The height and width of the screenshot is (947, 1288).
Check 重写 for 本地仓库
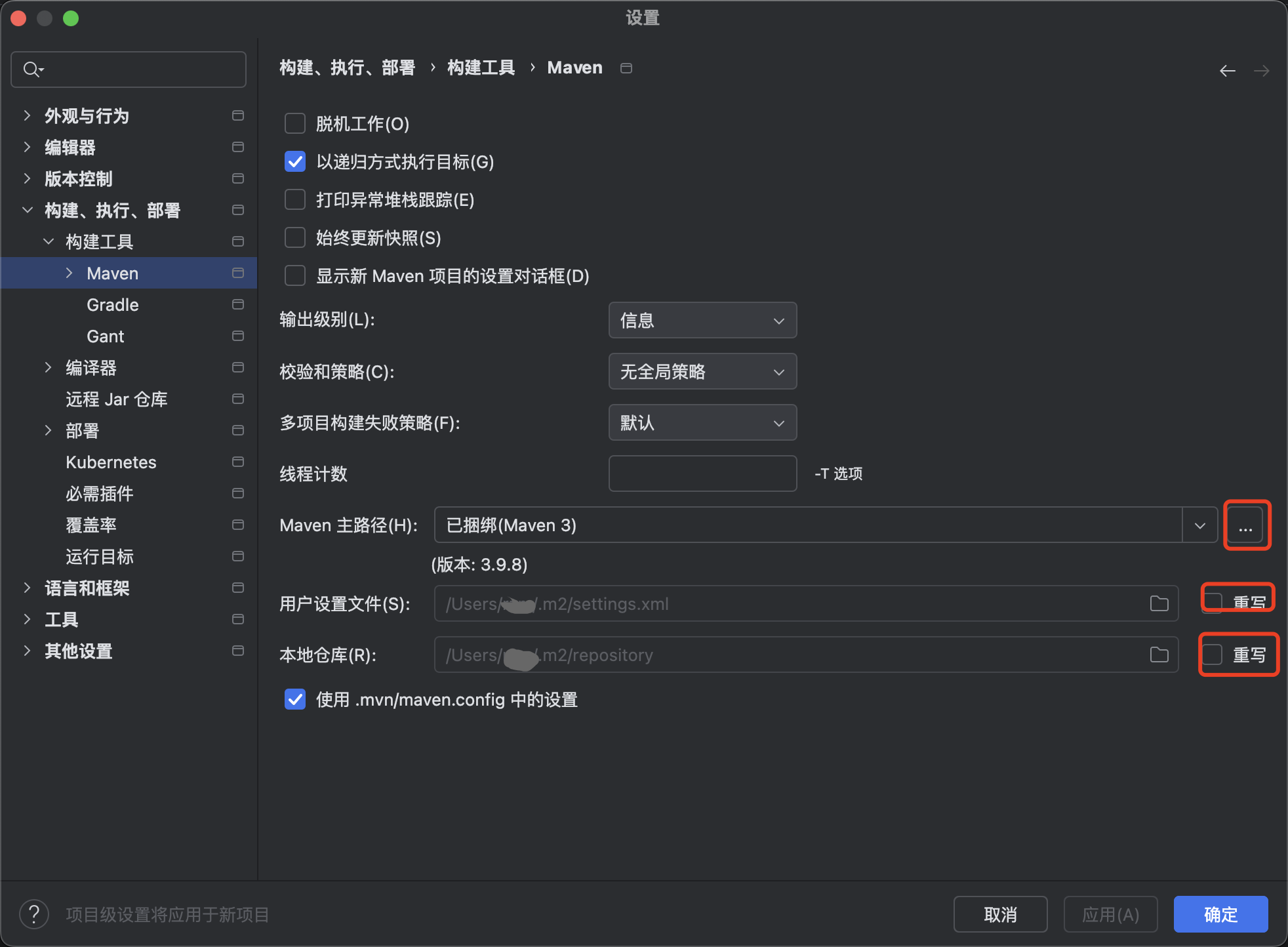click(1213, 654)
